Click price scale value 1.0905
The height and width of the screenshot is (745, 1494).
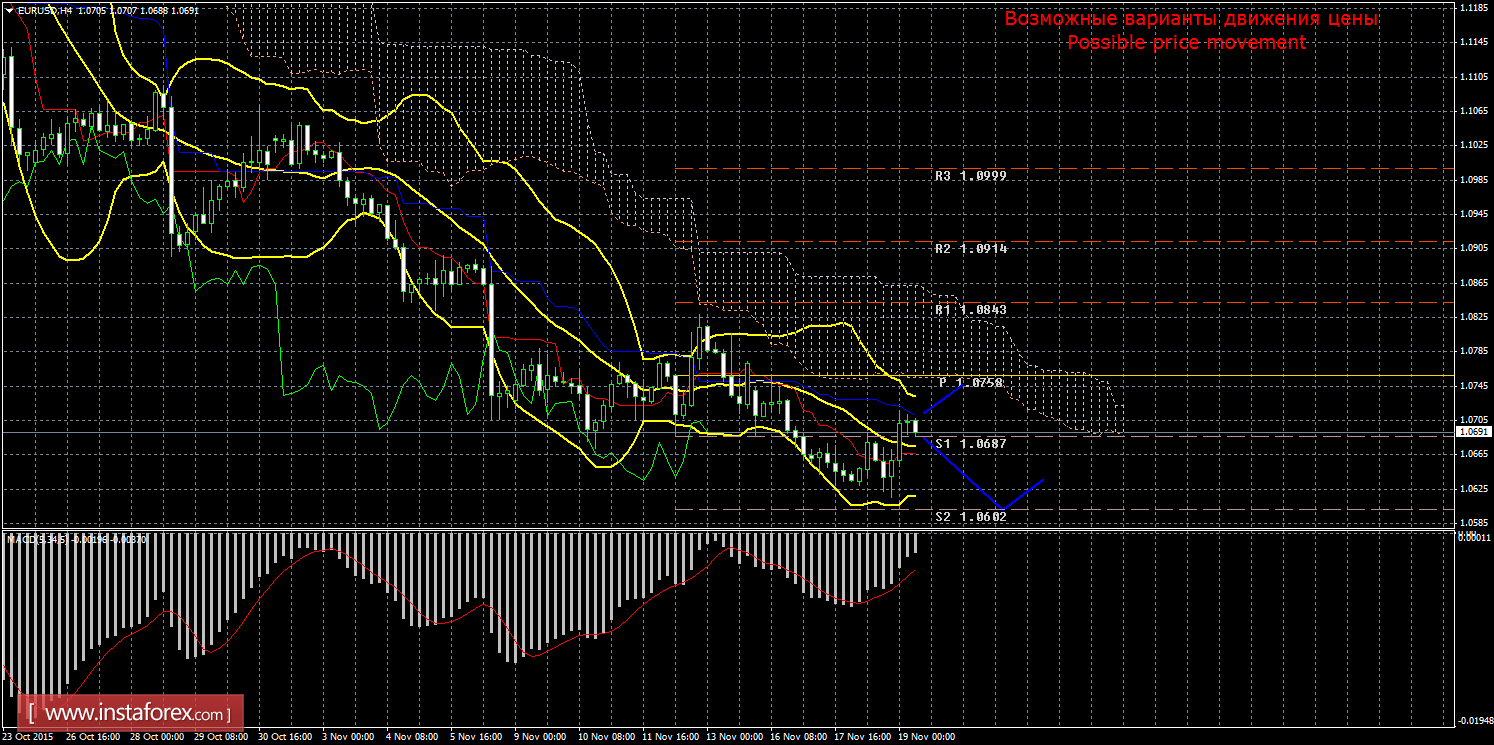click(1474, 248)
